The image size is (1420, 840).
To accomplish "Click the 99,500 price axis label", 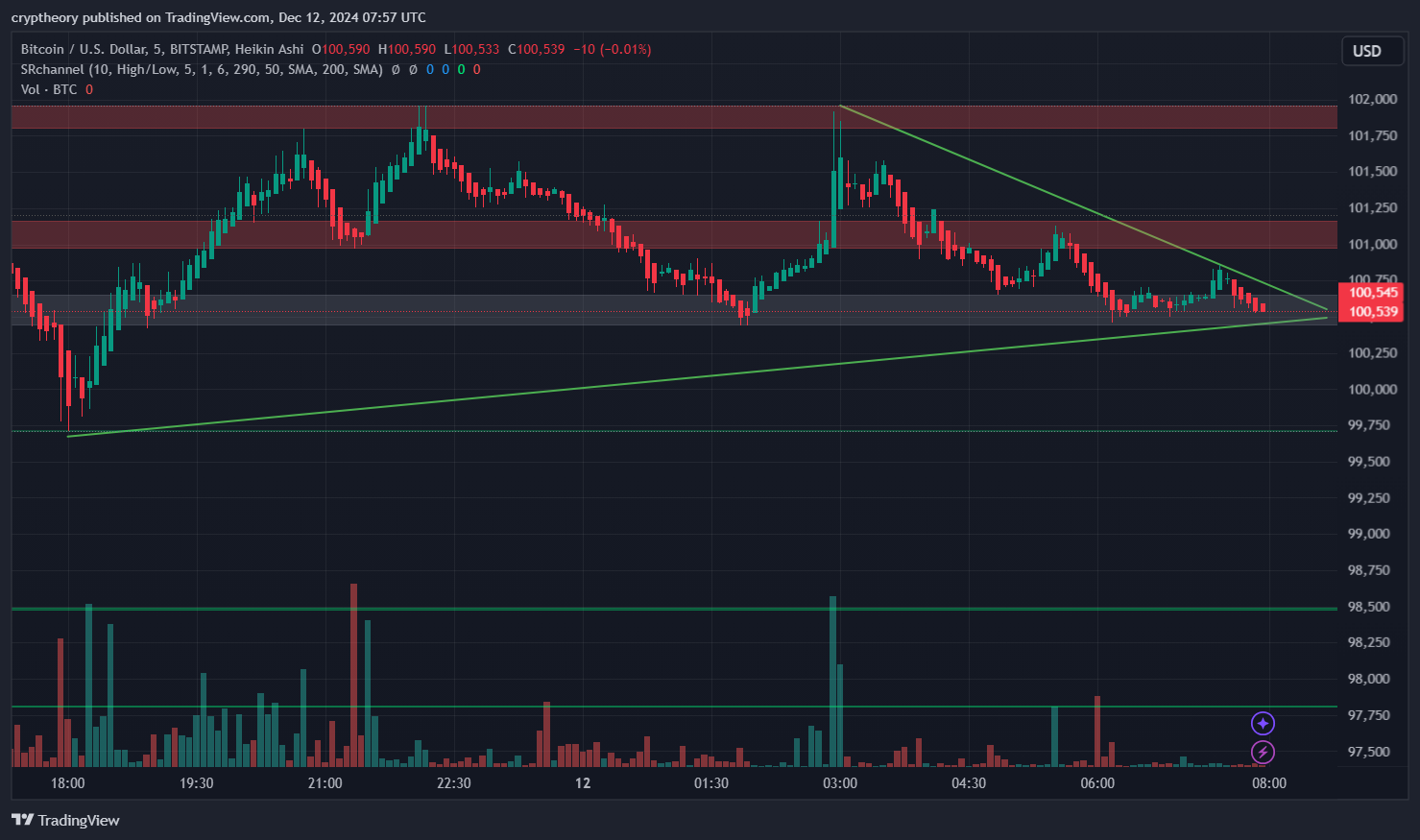I will 1369,461.
